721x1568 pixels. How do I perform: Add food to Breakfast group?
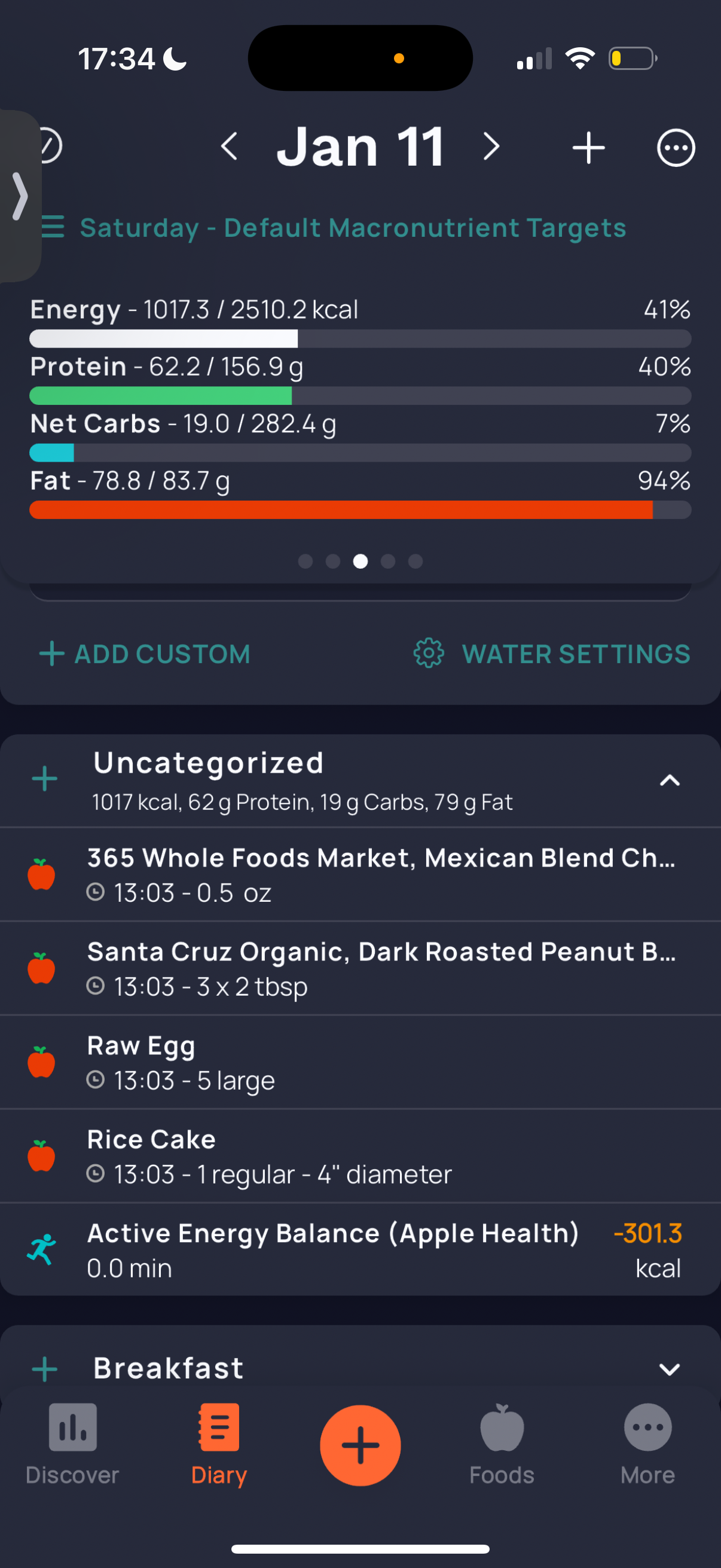click(x=44, y=1369)
